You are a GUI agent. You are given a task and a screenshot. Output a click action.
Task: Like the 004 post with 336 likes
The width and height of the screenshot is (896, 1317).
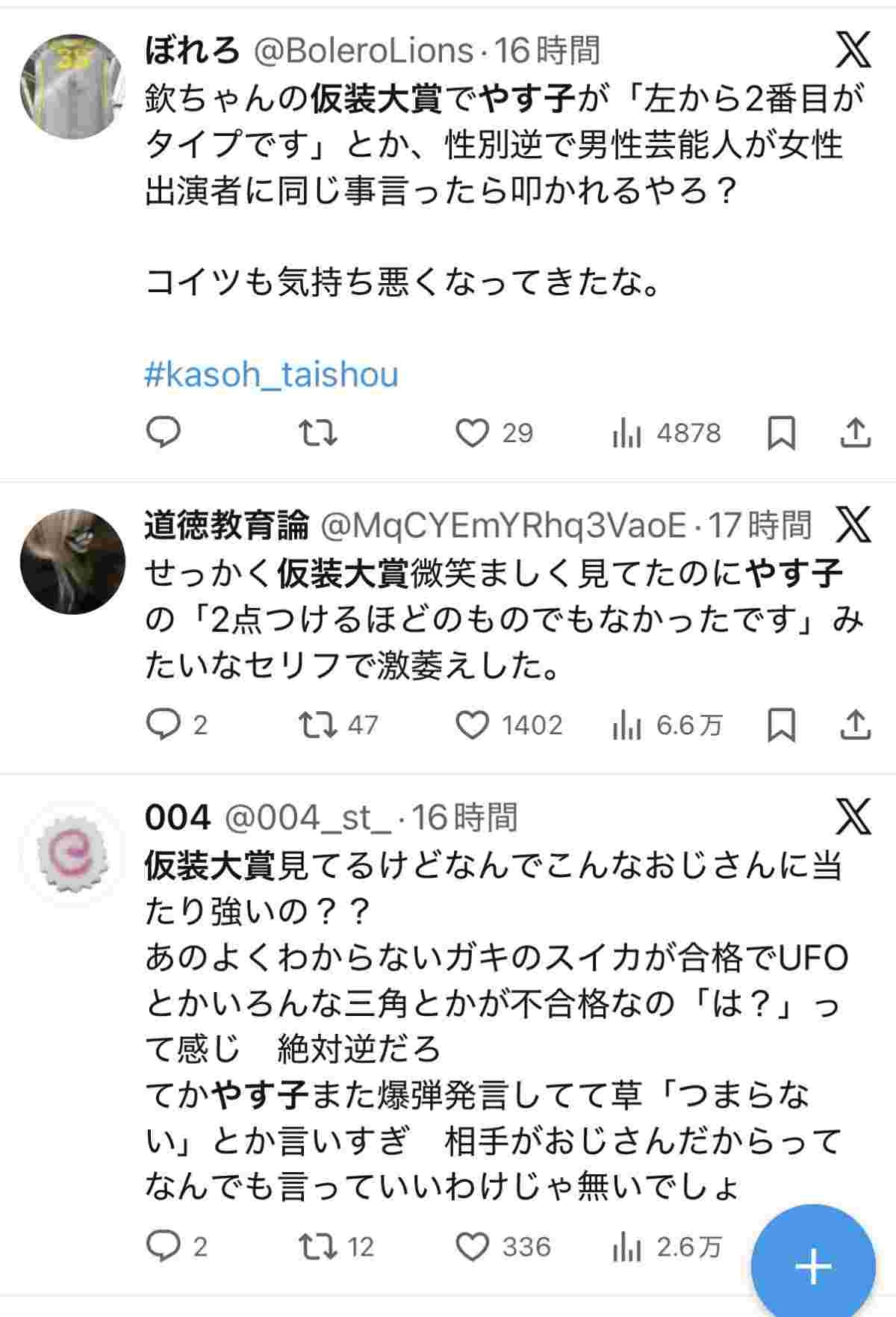tap(473, 1246)
